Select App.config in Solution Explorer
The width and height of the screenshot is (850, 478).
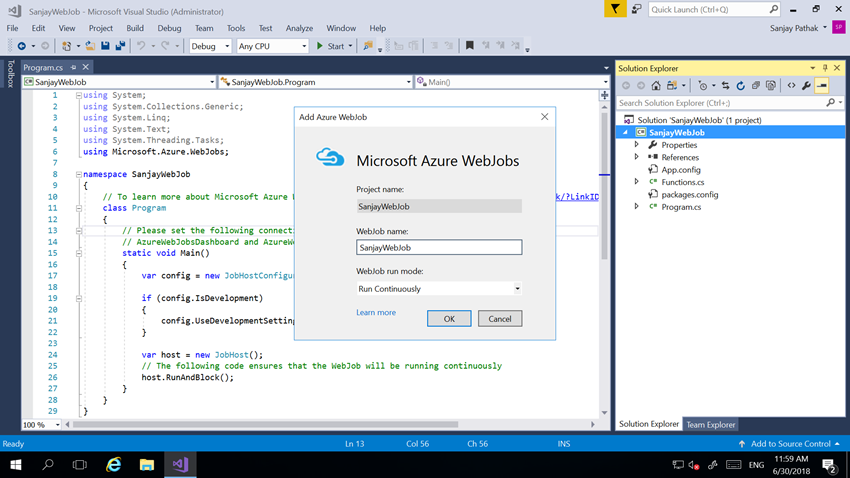(681, 170)
